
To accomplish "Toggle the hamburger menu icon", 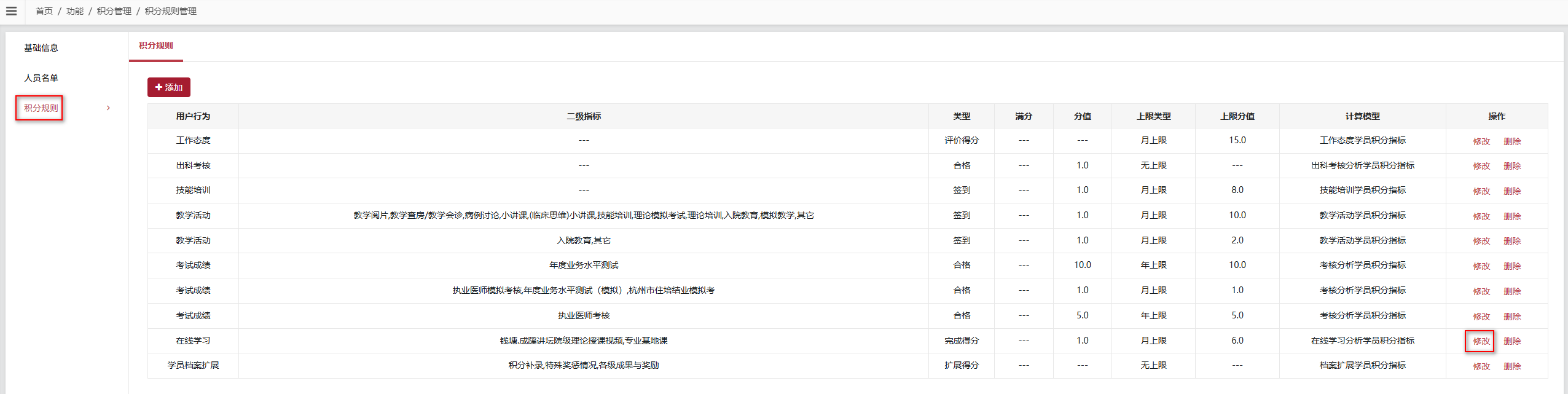I will pos(11,11).
